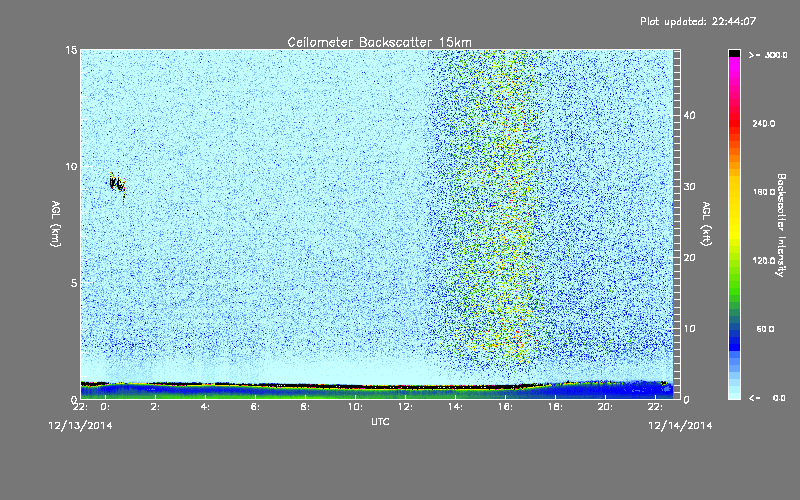Click the 4: hour tick label
The width and height of the screenshot is (800, 500).
click(x=205, y=407)
